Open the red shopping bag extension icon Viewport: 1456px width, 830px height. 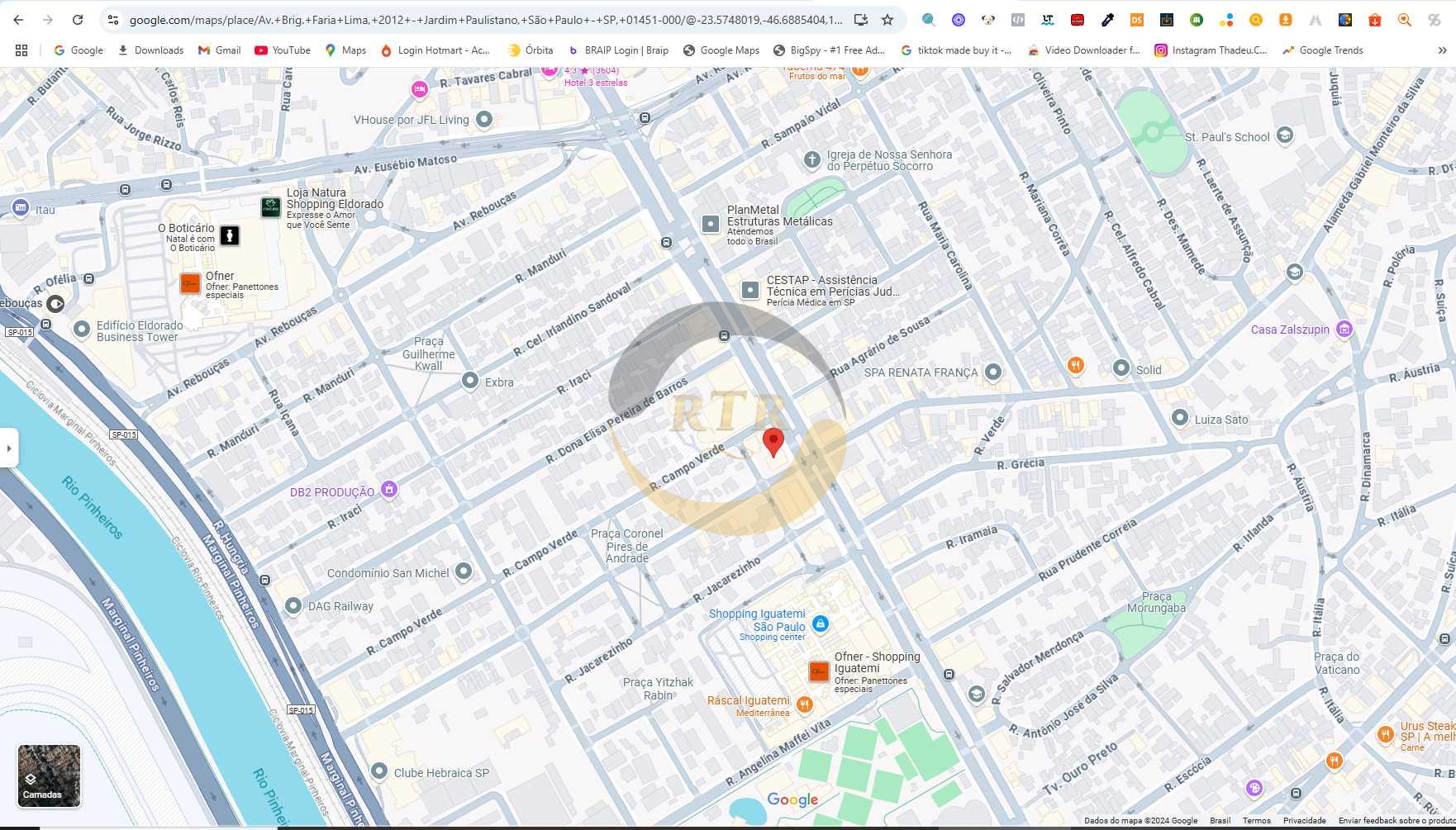1375,20
